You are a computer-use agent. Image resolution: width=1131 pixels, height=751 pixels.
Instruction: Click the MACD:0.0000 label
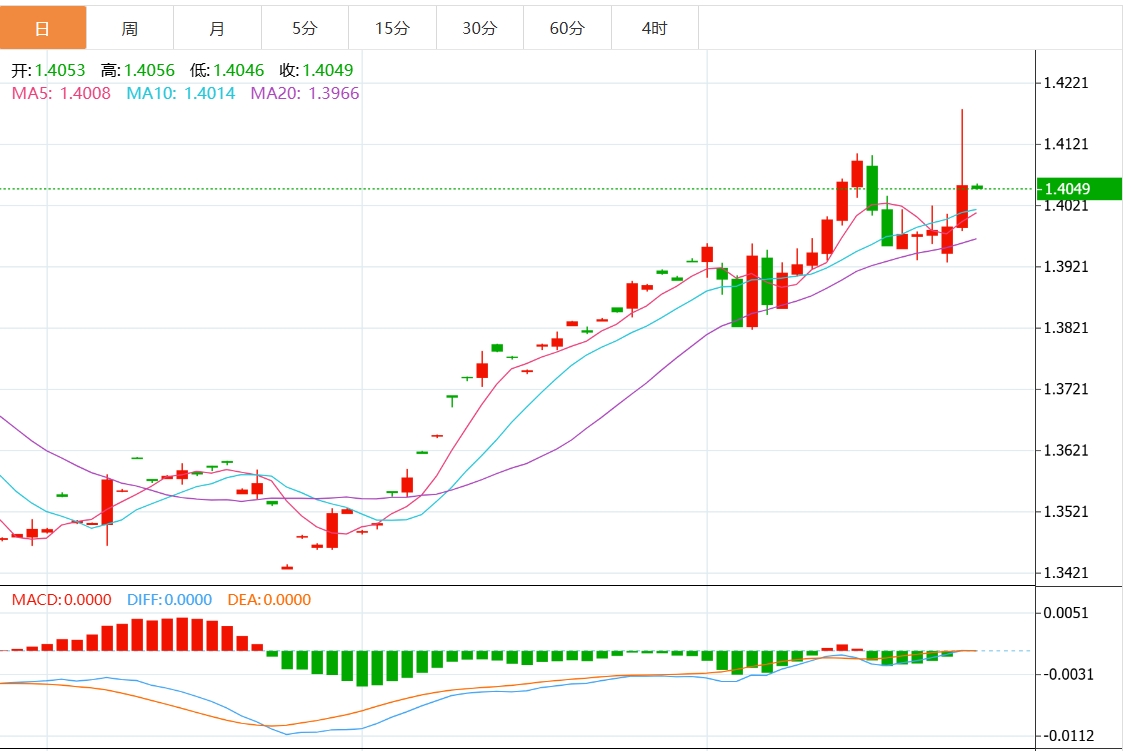(x=61, y=600)
